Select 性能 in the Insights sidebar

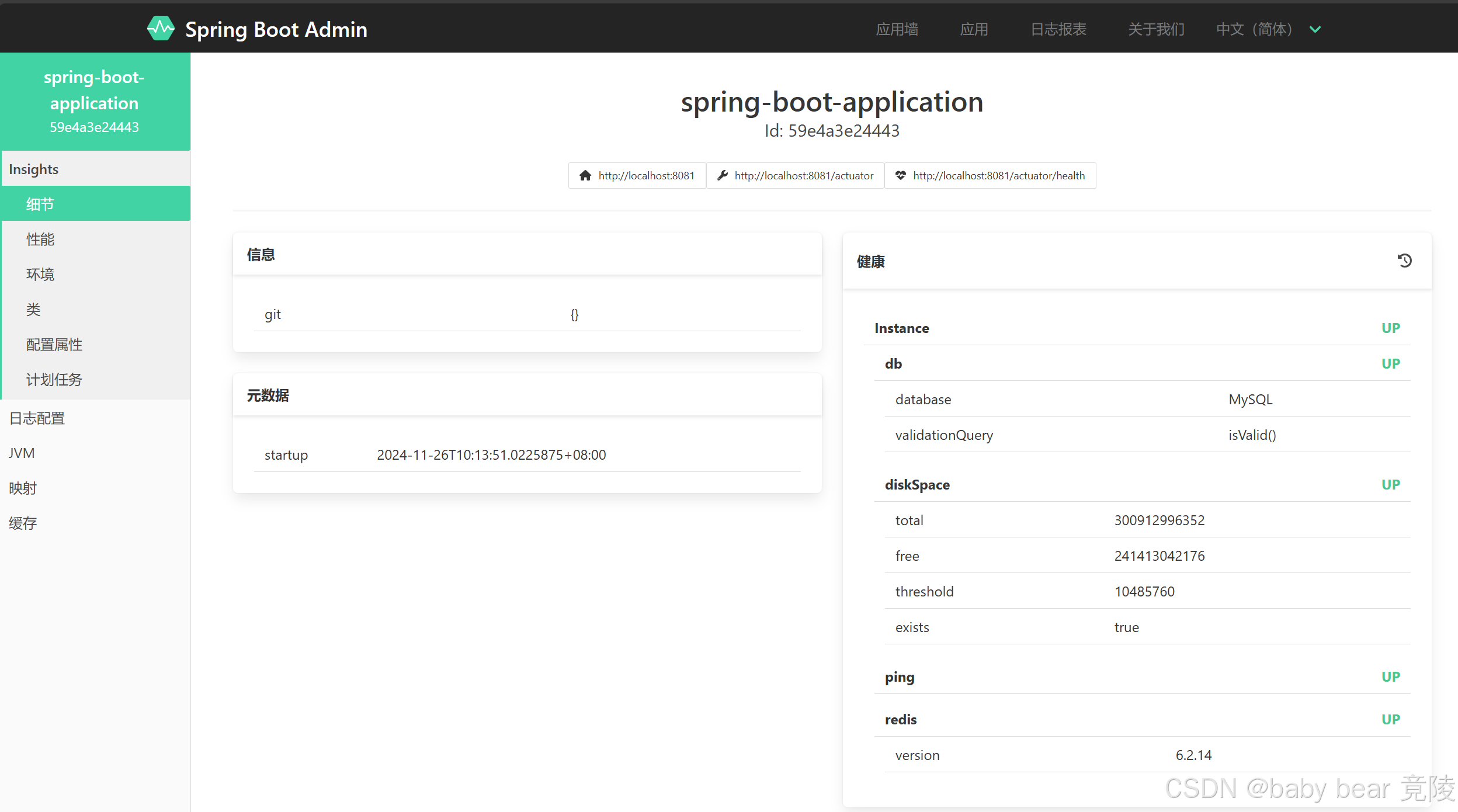(40, 239)
